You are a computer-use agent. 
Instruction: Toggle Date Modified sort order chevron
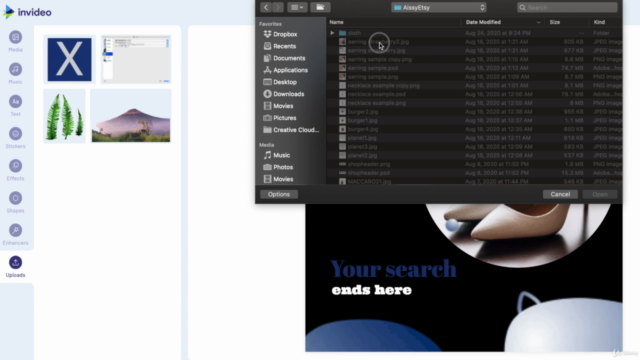[538, 22]
